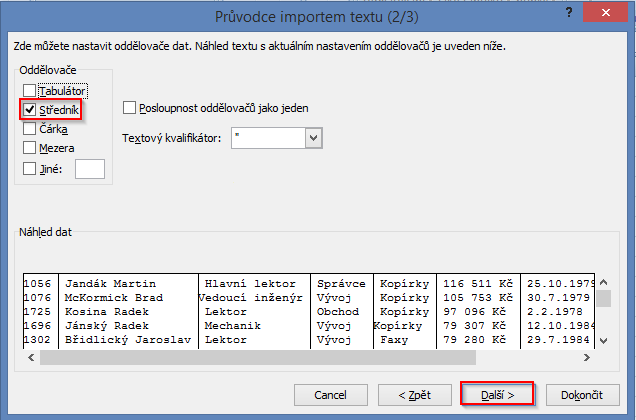Open the Textový kvalifikátor dropdown arrow
636x420 pixels.
[314, 138]
